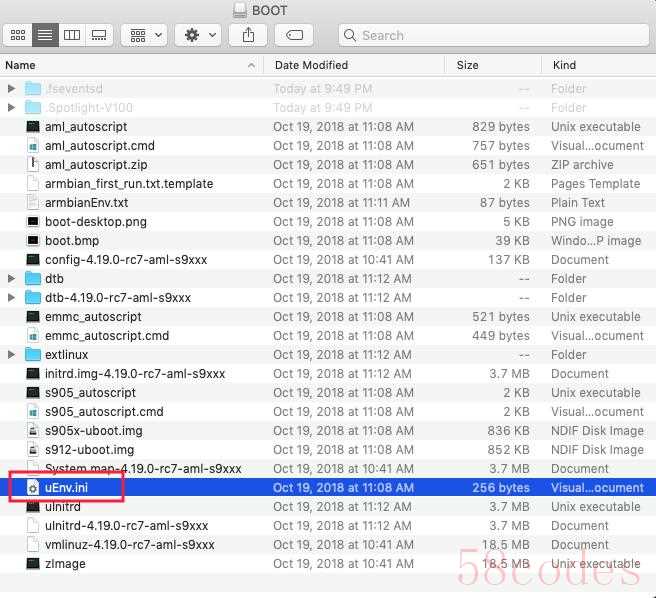Switch to list view in toolbar
The width and height of the screenshot is (656, 598).
(45, 35)
